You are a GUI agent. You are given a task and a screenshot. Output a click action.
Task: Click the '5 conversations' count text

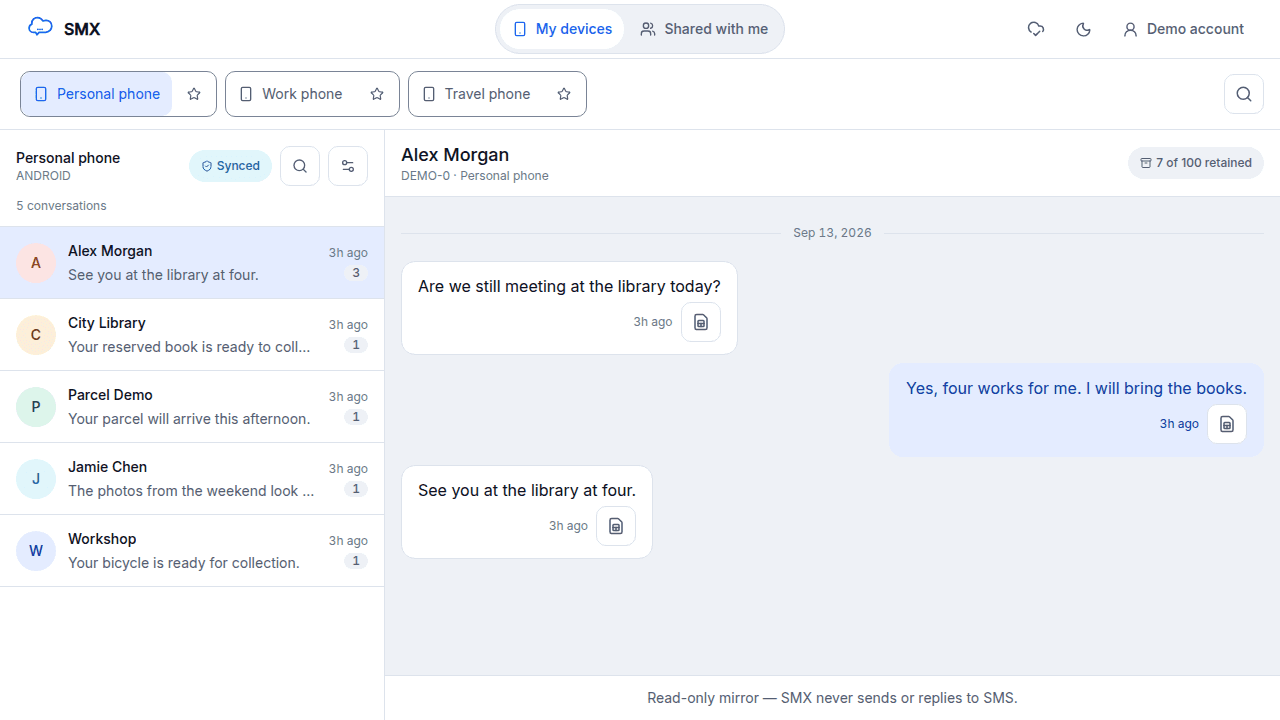61,206
